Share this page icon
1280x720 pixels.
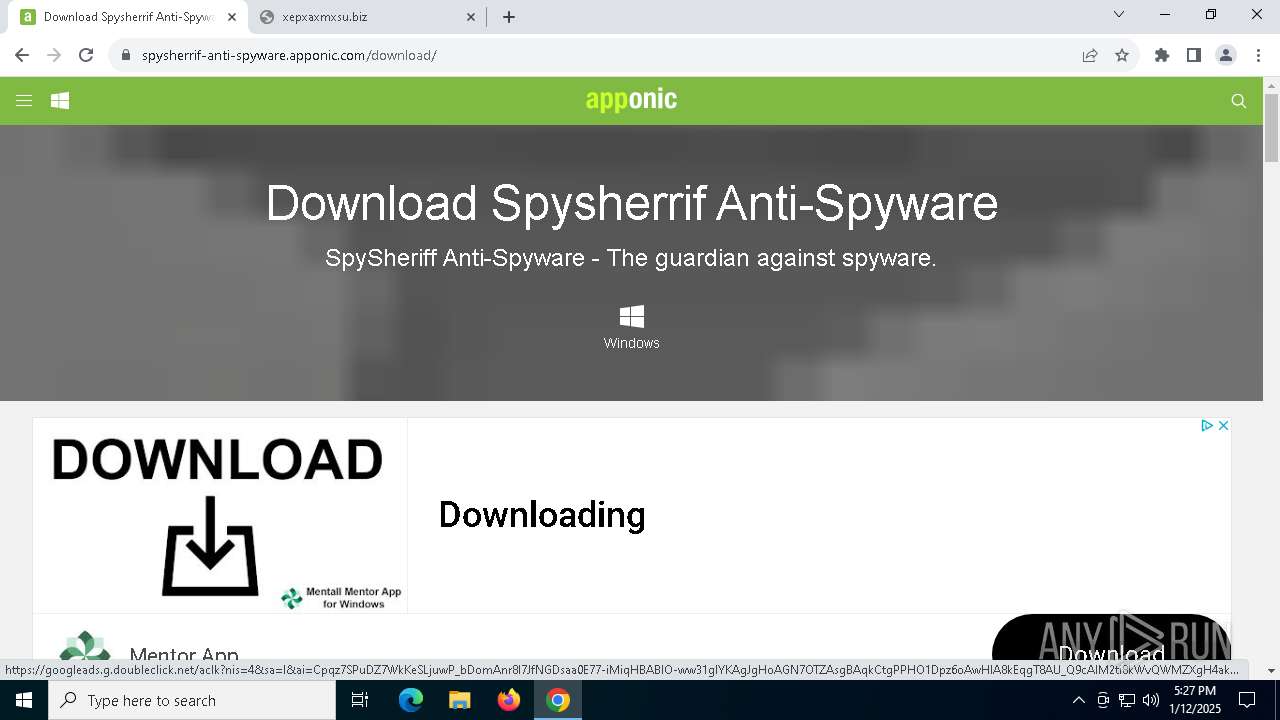(x=1090, y=55)
